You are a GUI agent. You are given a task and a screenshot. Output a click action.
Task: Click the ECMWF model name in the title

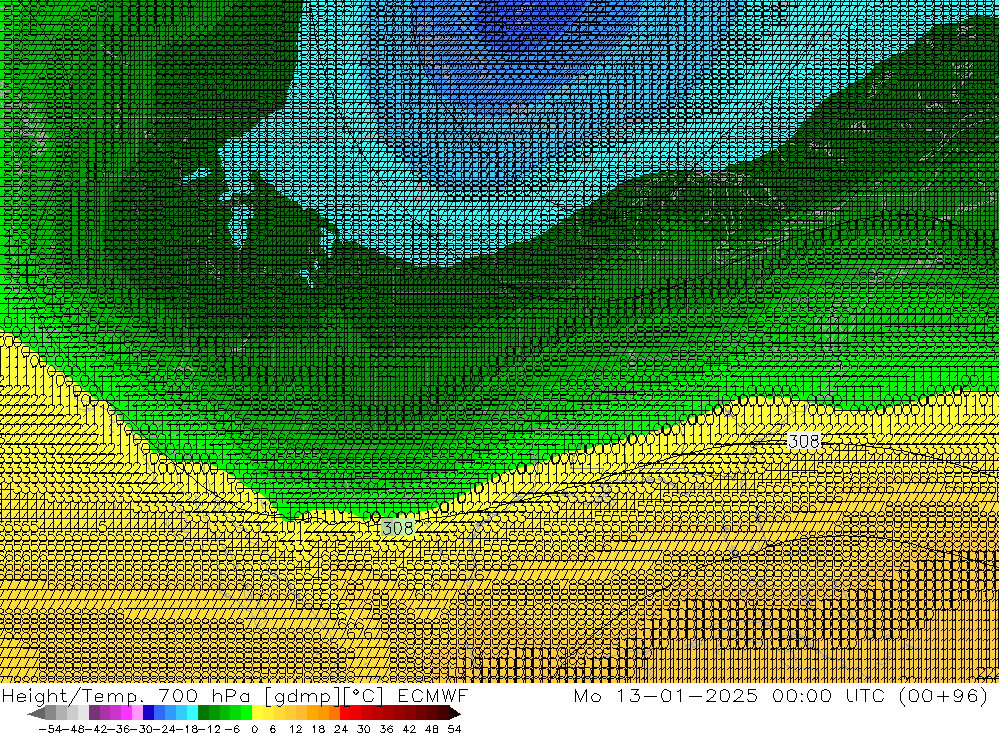pyautogui.click(x=433, y=695)
